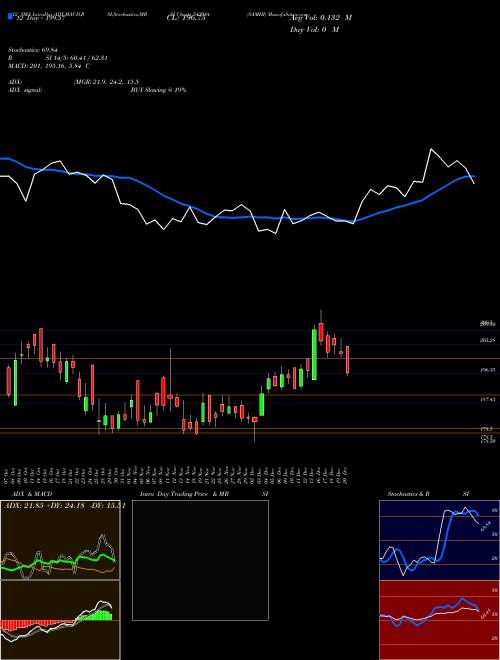Screen dimensions: 500x660
Task: Click the blue Stochastics chart panel
Action: [439, 540]
